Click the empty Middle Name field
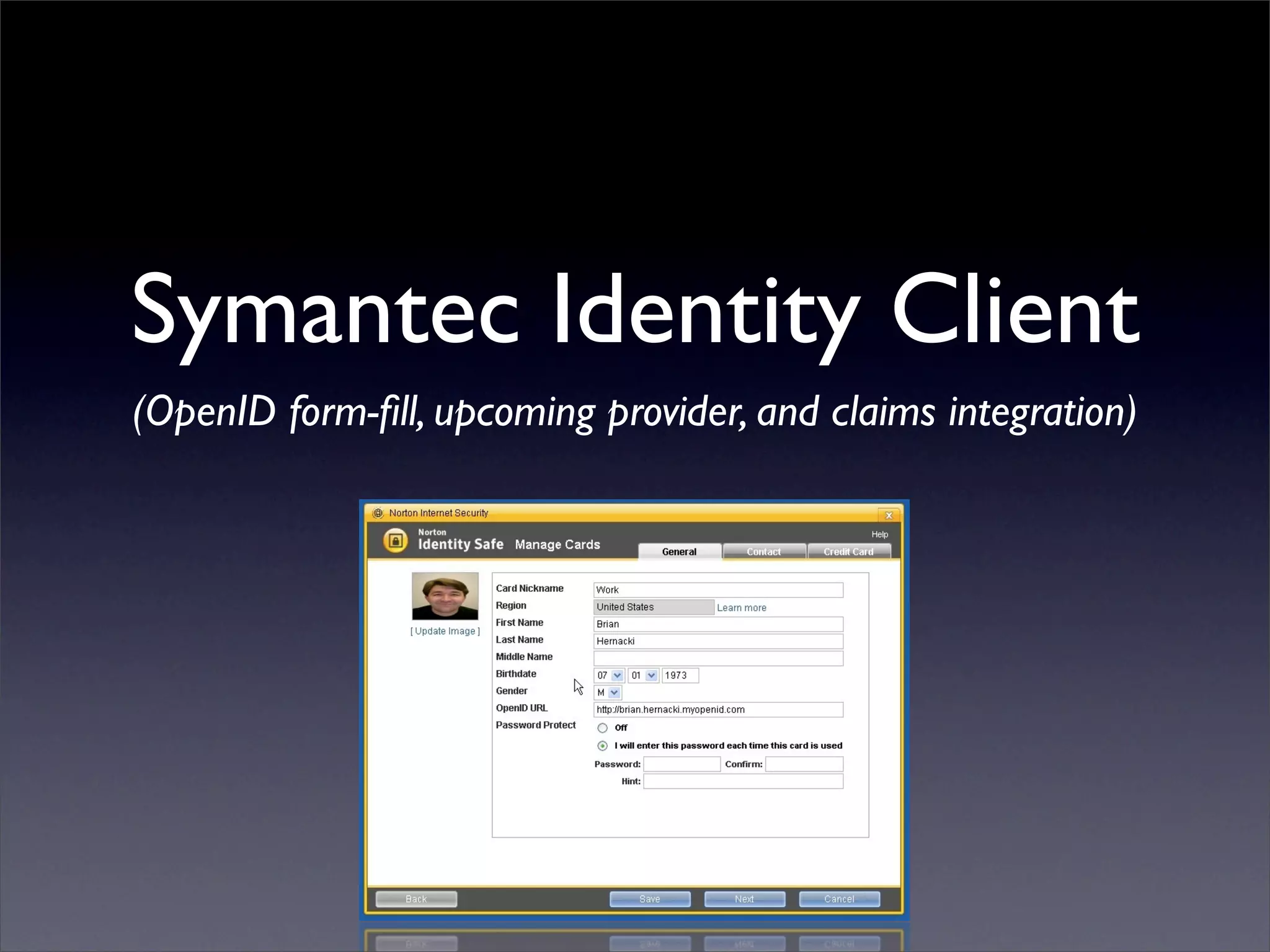 click(718, 658)
